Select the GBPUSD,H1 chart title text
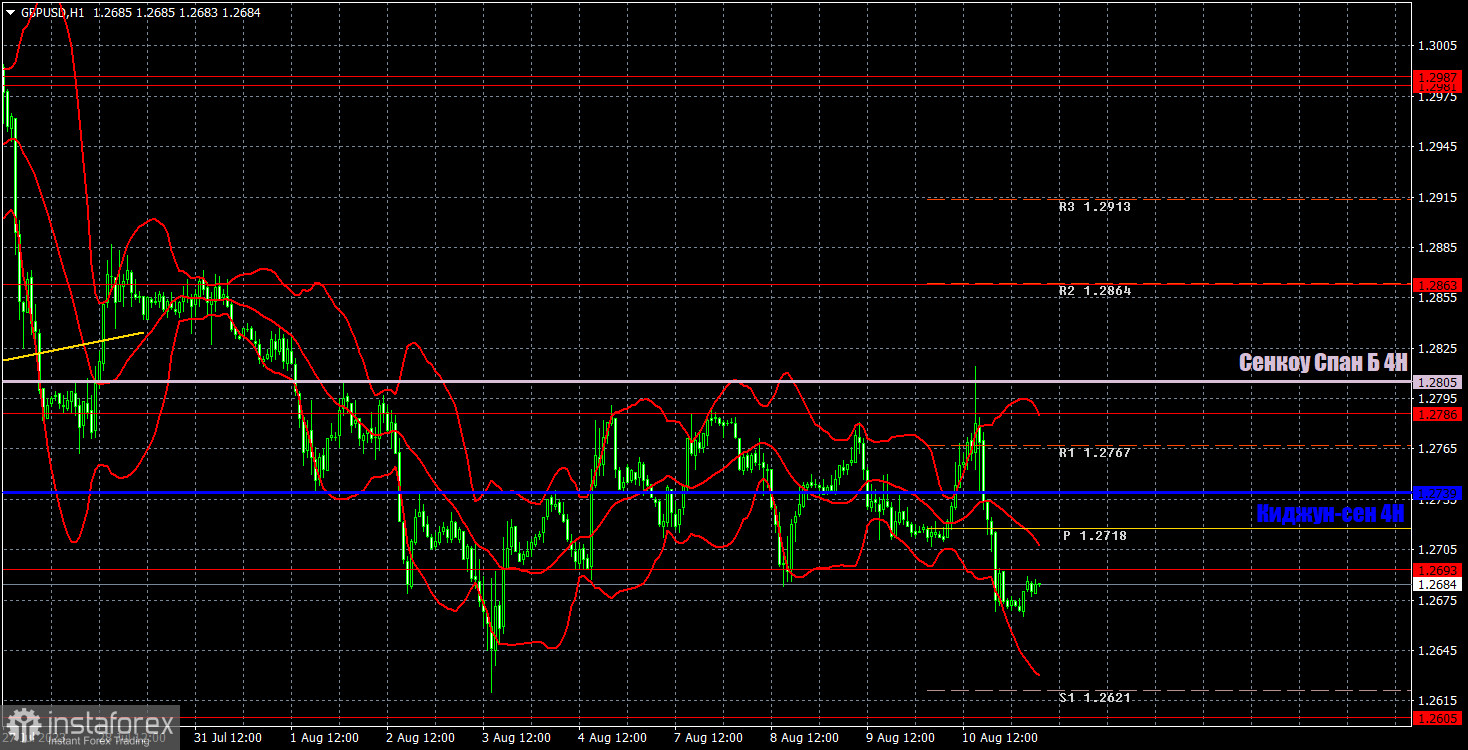Image resolution: width=1468 pixels, height=750 pixels. (52, 13)
